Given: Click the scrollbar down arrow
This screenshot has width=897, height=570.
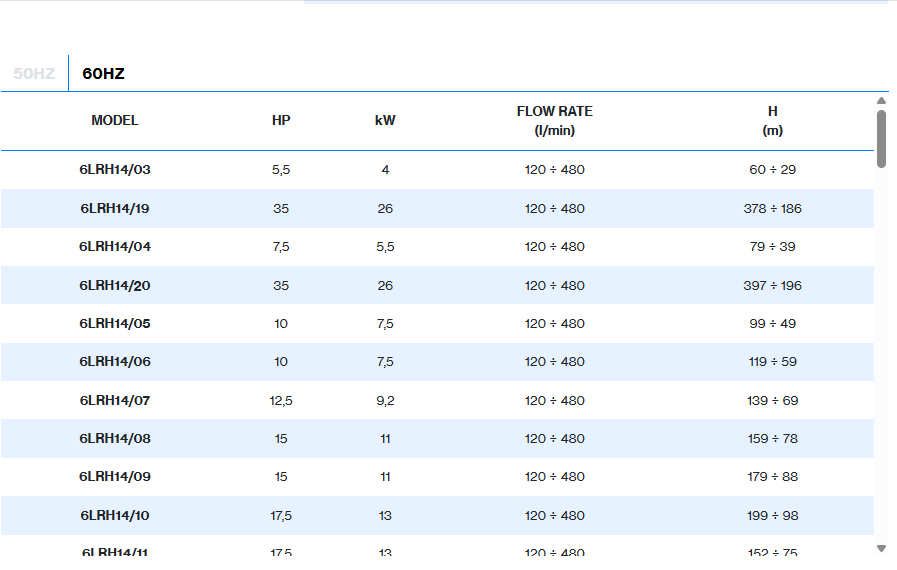Looking at the screenshot, I should tap(881, 548).
